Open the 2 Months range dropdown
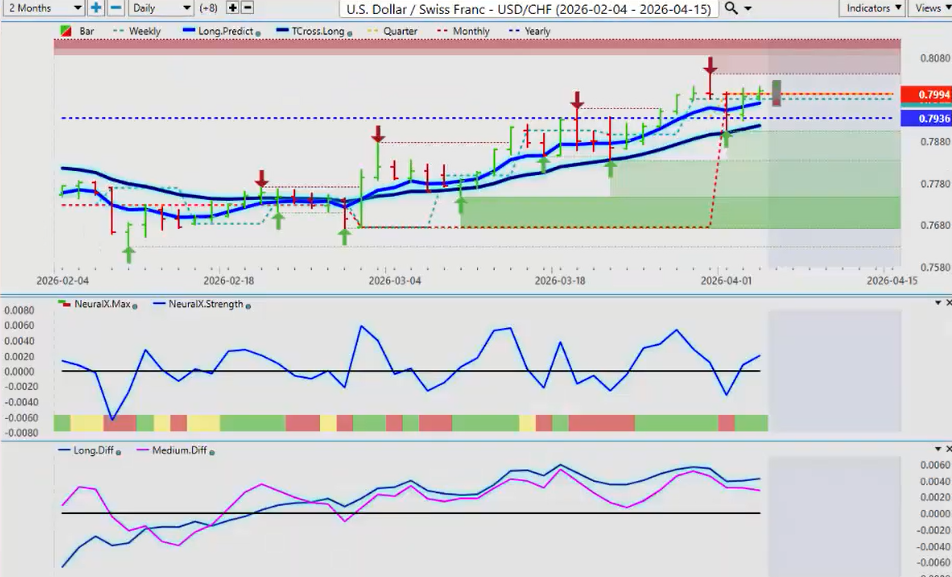Screen dimensions: 952x577 click(x=43, y=8)
